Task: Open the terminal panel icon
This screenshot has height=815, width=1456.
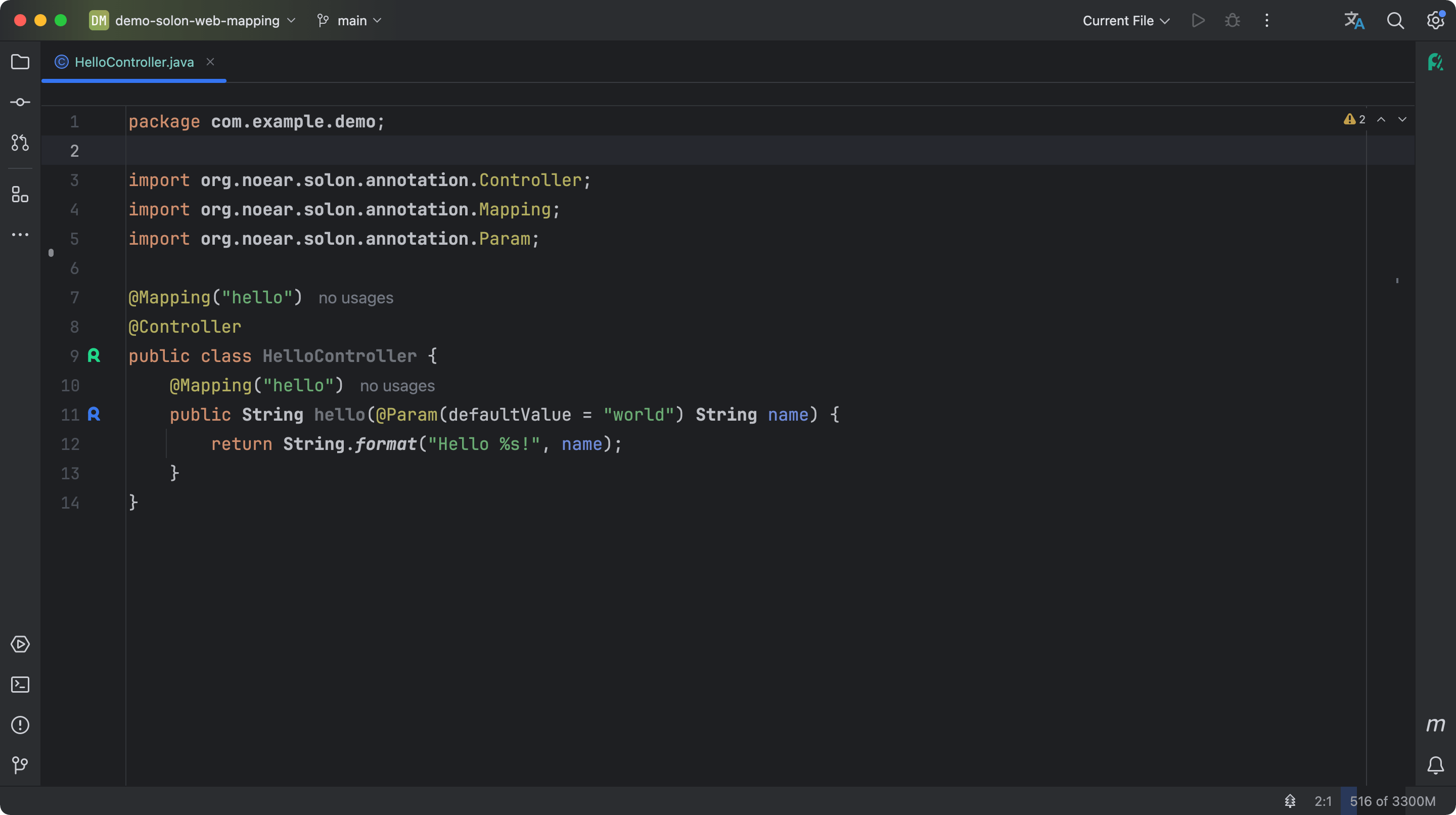Action: coord(20,685)
